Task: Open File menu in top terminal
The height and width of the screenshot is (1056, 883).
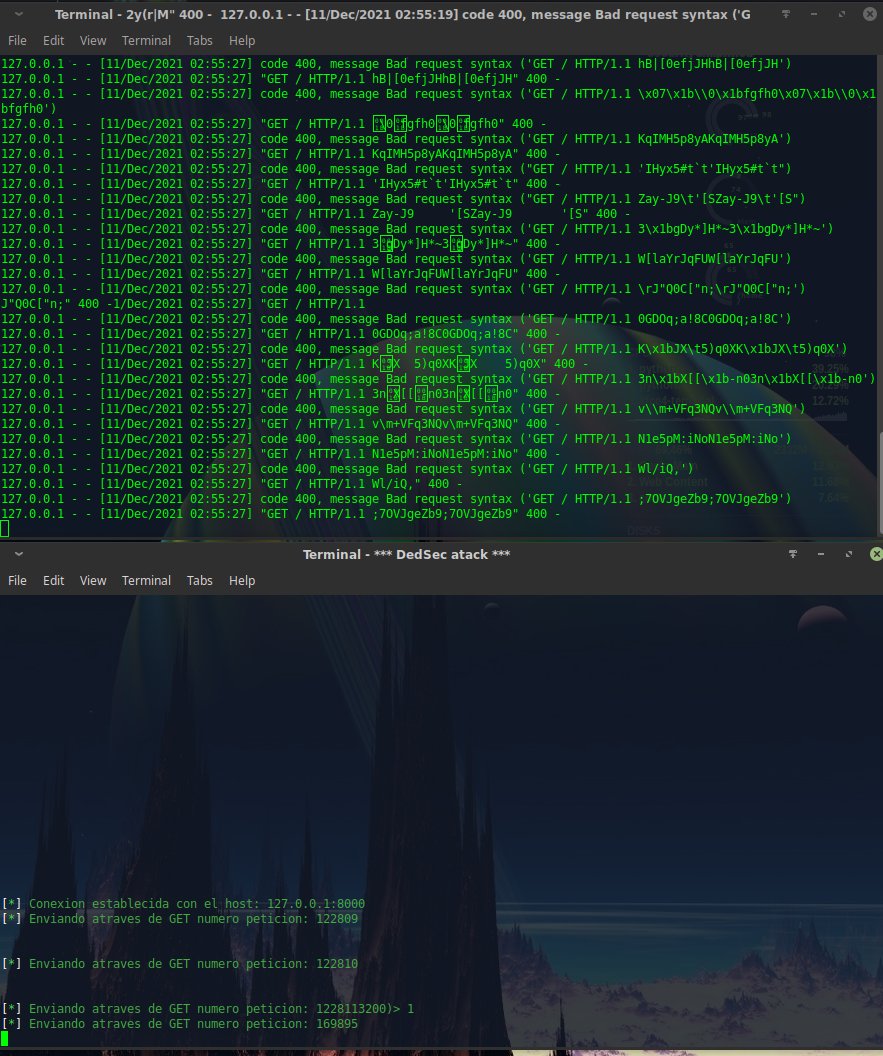Action: tap(17, 40)
